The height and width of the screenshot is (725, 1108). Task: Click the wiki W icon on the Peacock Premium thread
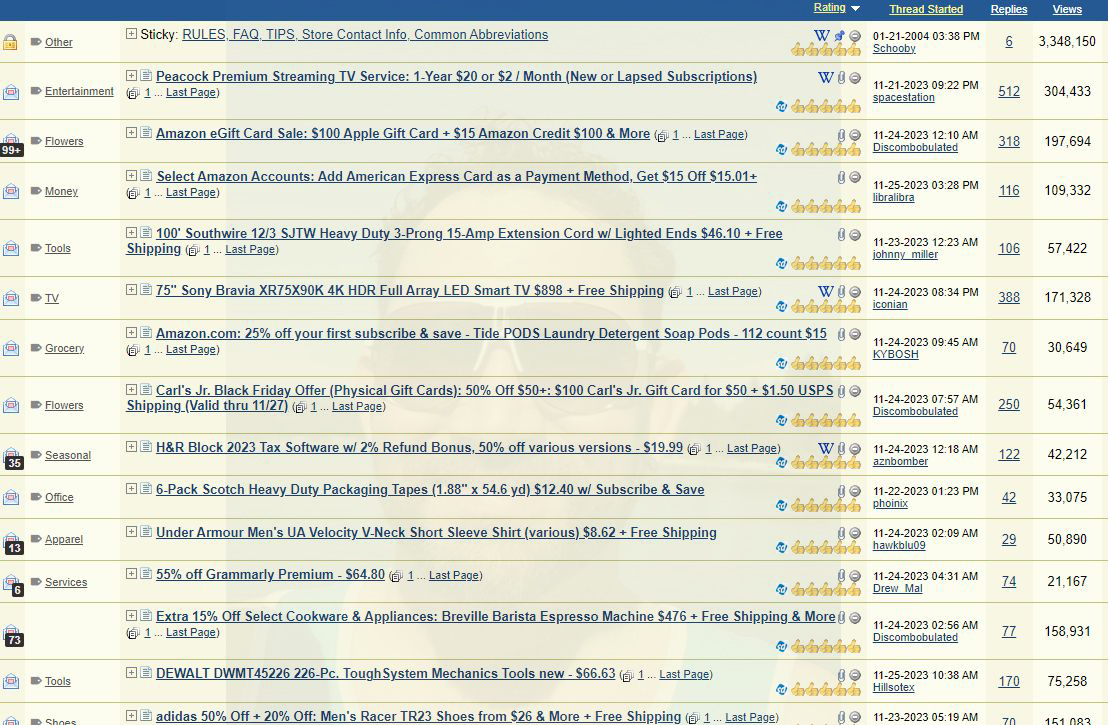[x=825, y=78]
